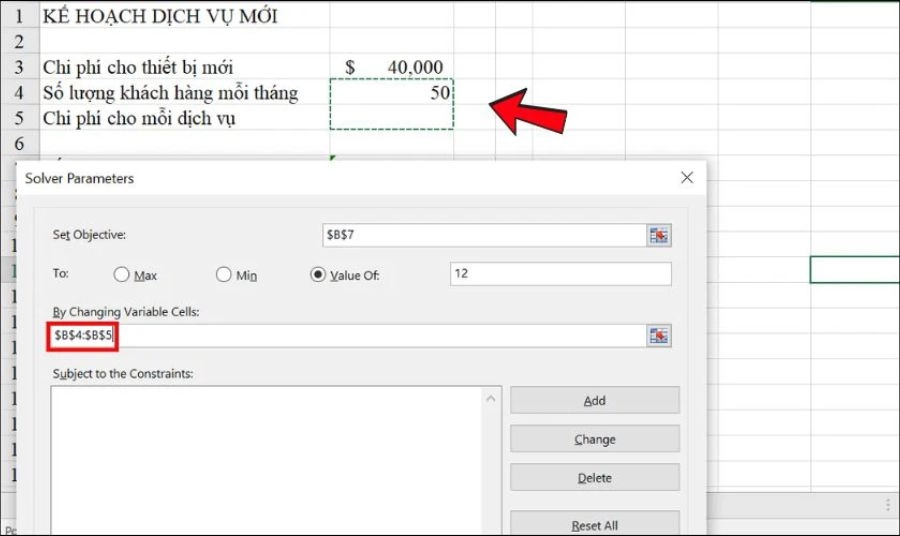The height and width of the screenshot is (536, 900).
Task: Click scroll up arrow in constraints list
Action: point(491,400)
